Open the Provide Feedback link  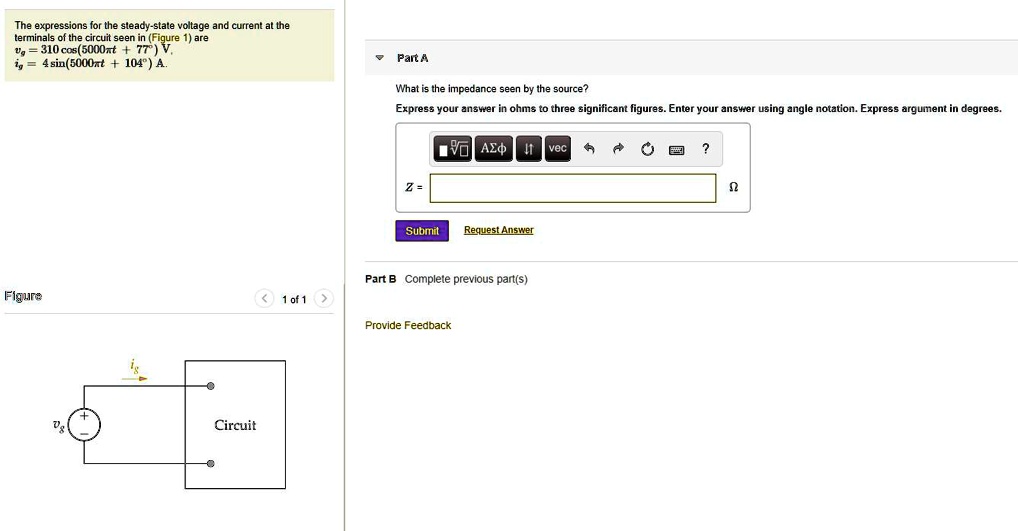(408, 325)
